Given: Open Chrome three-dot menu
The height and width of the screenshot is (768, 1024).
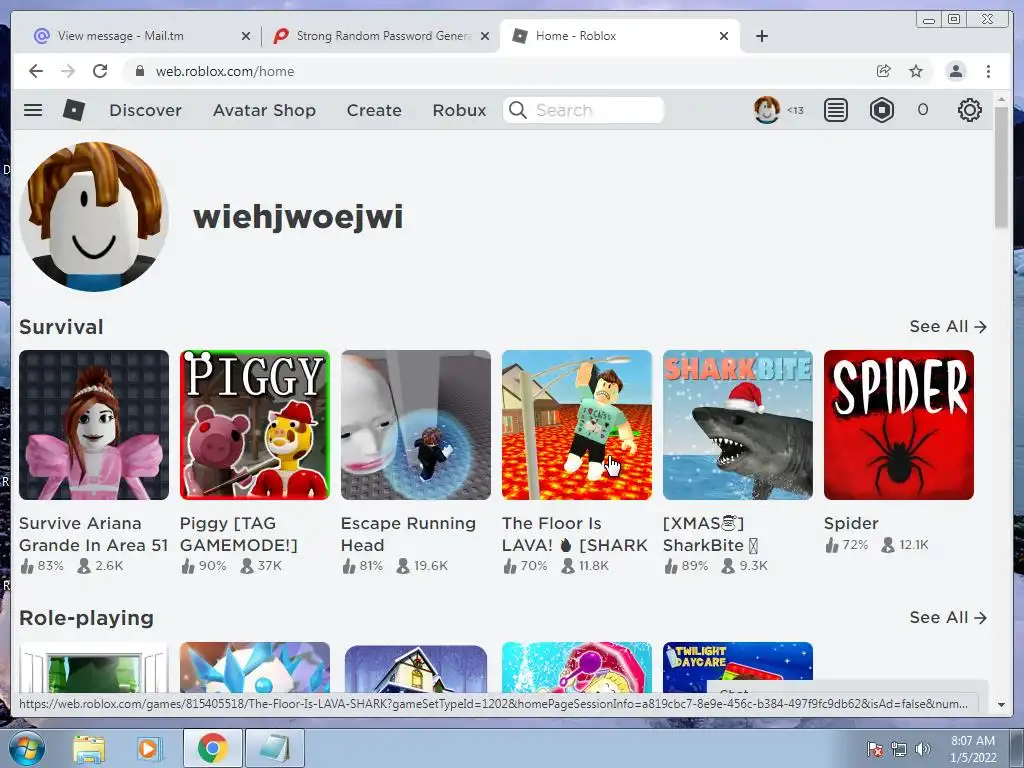Looking at the screenshot, I should 988,71.
